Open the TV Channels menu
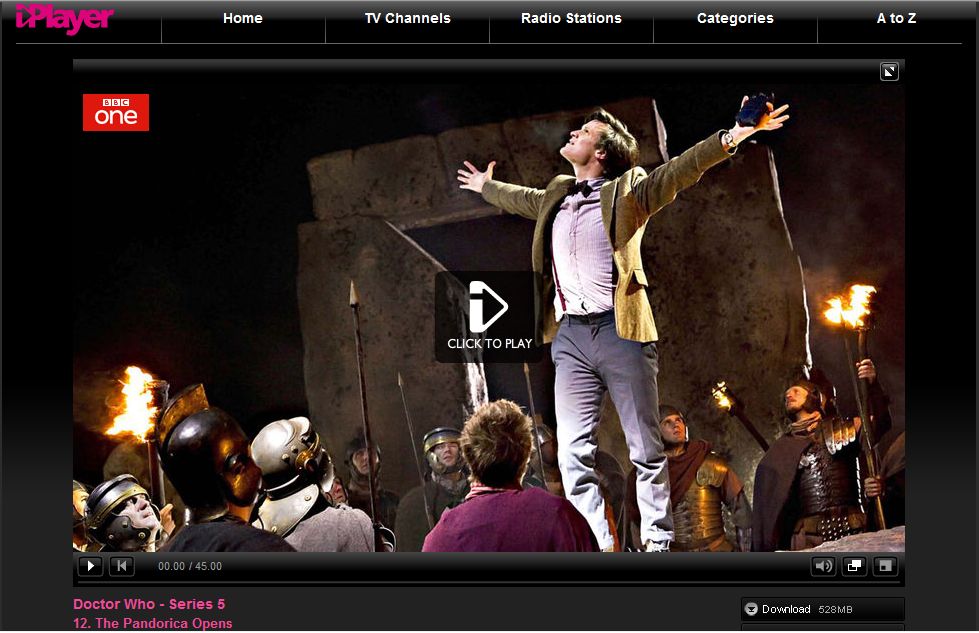 pos(407,18)
